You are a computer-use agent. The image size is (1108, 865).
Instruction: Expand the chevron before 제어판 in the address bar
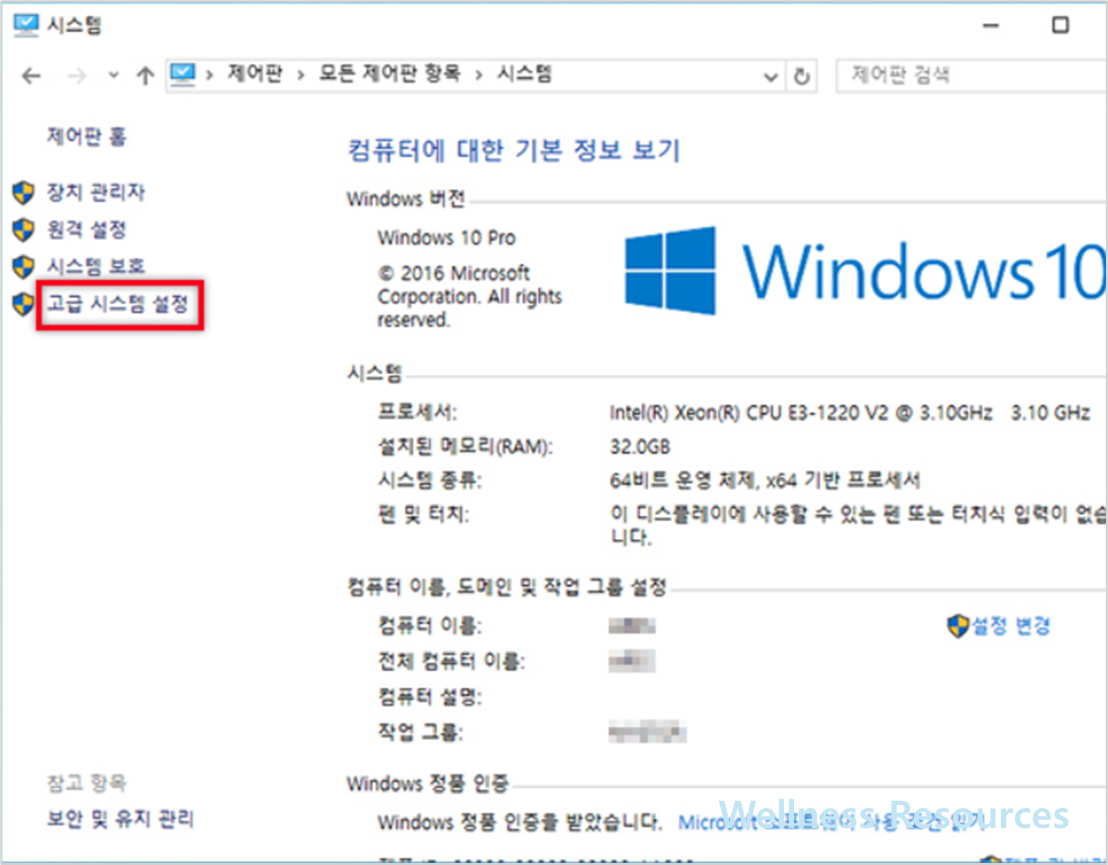click(209, 74)
